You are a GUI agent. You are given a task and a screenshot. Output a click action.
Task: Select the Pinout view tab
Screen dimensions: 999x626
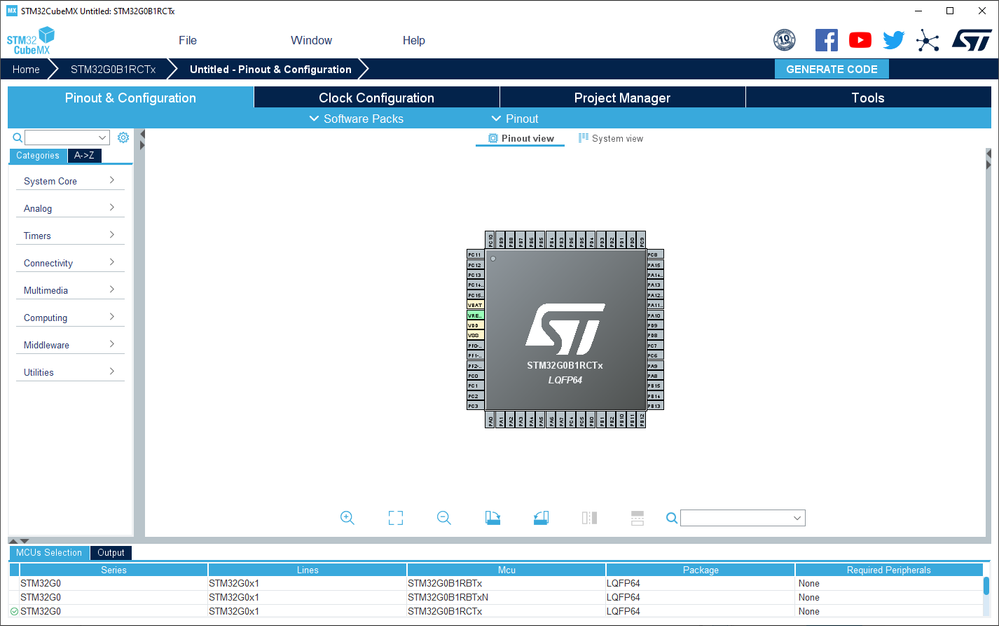[521, 138]
